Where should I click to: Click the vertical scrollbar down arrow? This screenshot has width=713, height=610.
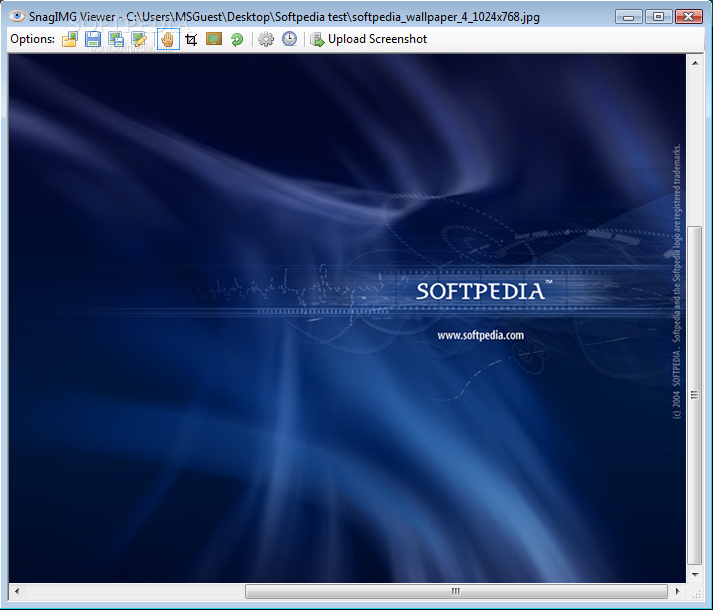(695, 575)
